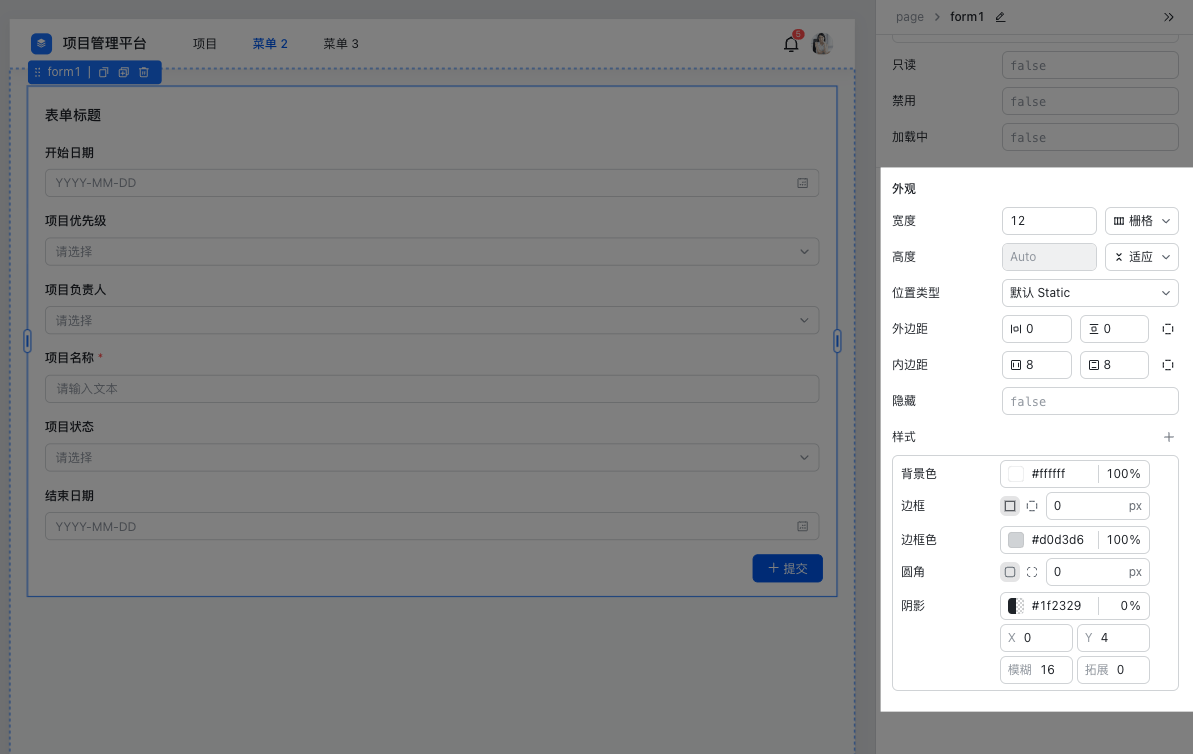Open the 项目优先级 dropdown
Viewport: 1193px width, 754px height.
[x=431, y=252]
